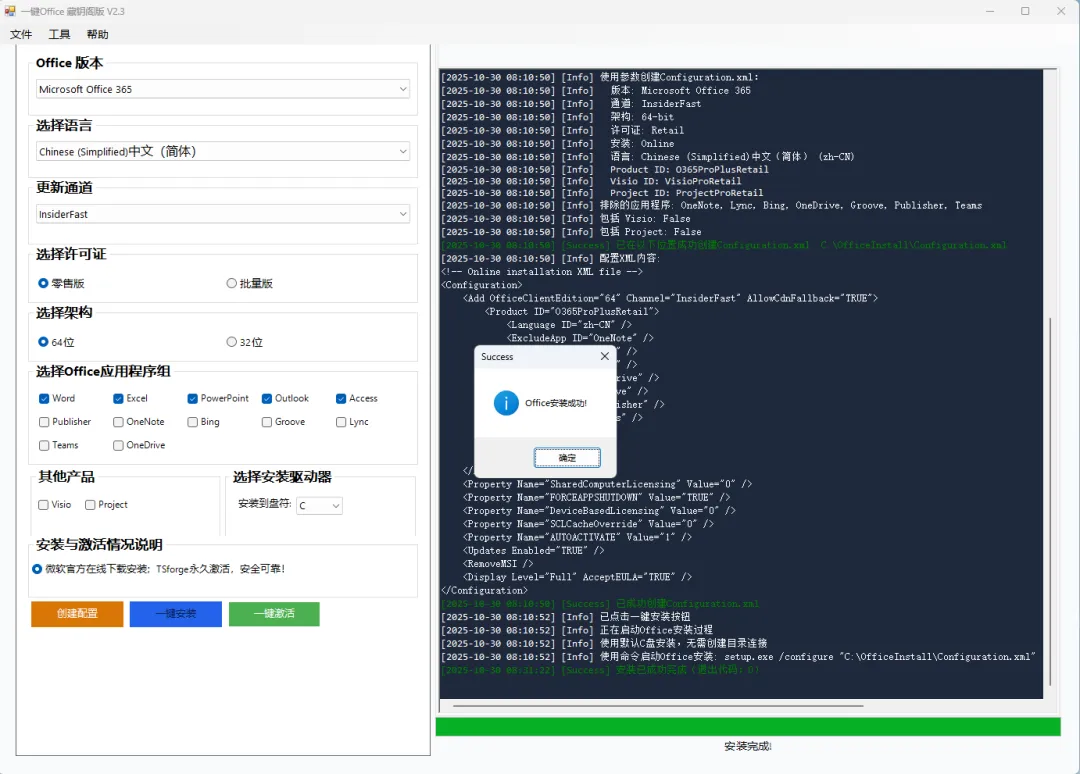The width and height of the screenshot is (1080, 774).
Task: Open the 文件 menu
Action: click(x=21, y=34)
